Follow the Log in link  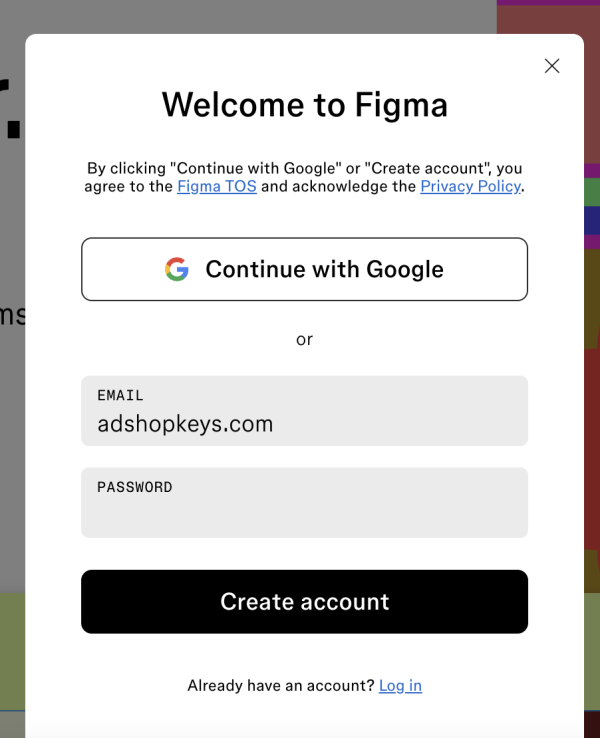click(400, 686)
